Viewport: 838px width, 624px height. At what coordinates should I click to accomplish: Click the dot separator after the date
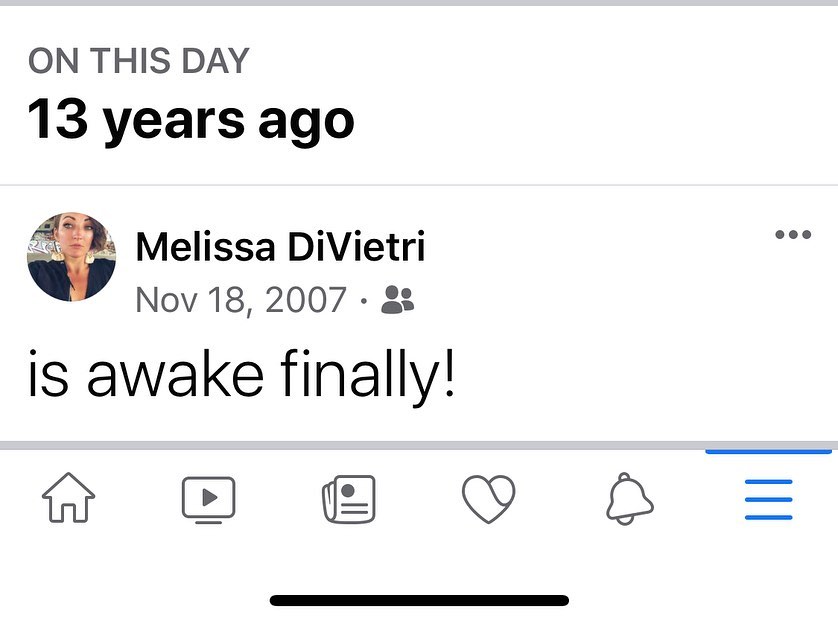tap(364, 300)
